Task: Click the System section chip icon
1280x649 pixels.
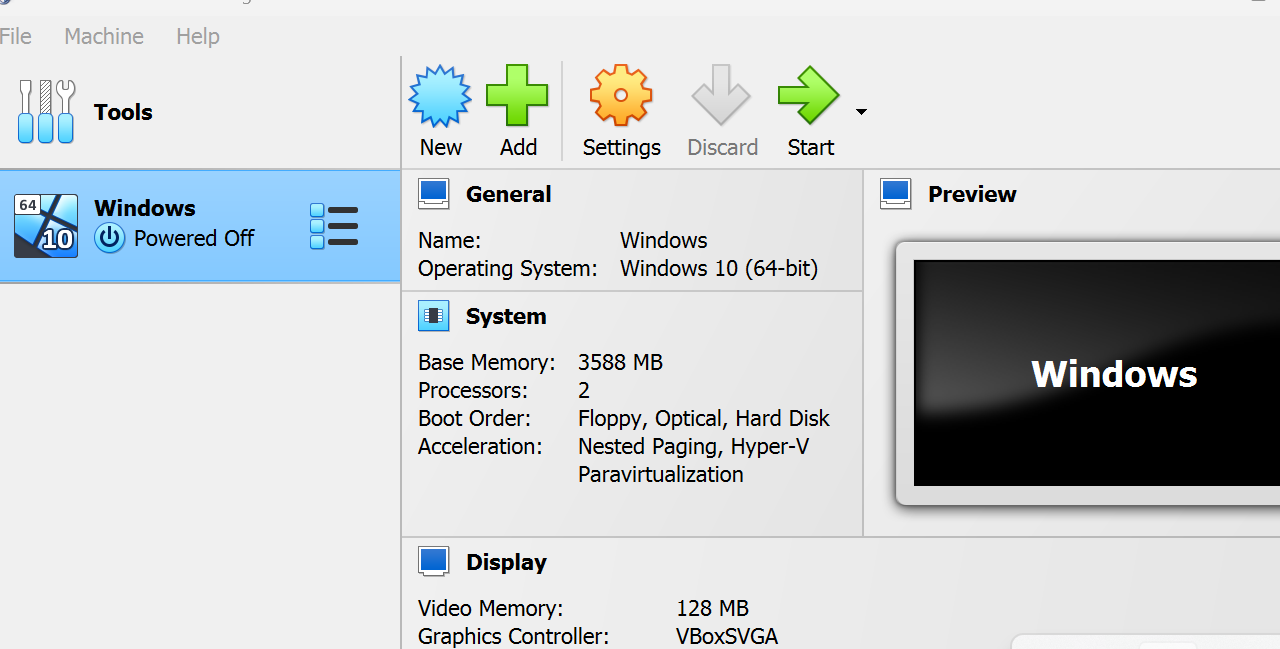Action: click(434, 316)
